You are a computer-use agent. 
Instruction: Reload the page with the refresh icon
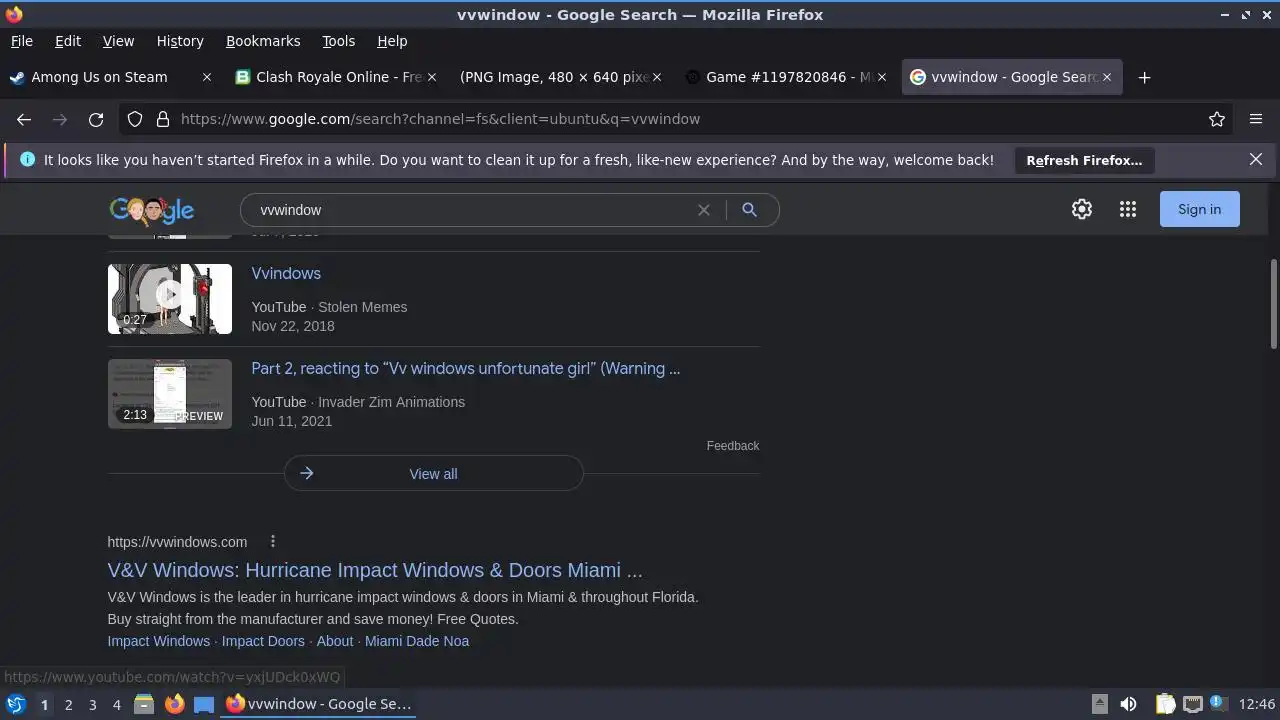96,119
